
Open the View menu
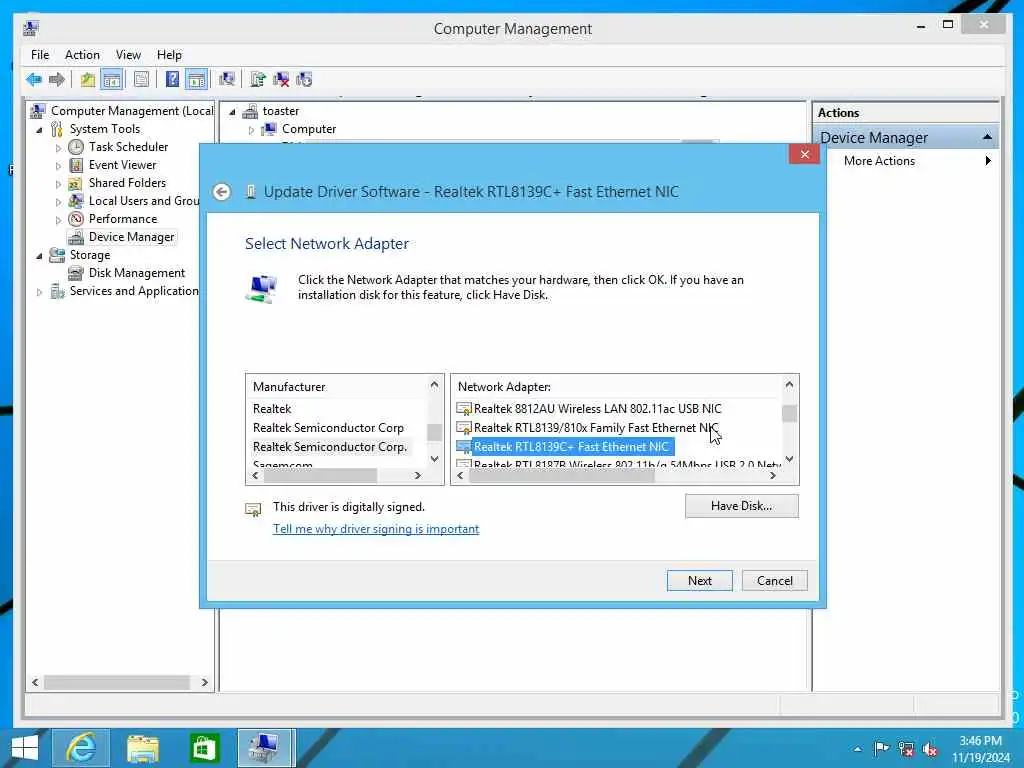128,55
